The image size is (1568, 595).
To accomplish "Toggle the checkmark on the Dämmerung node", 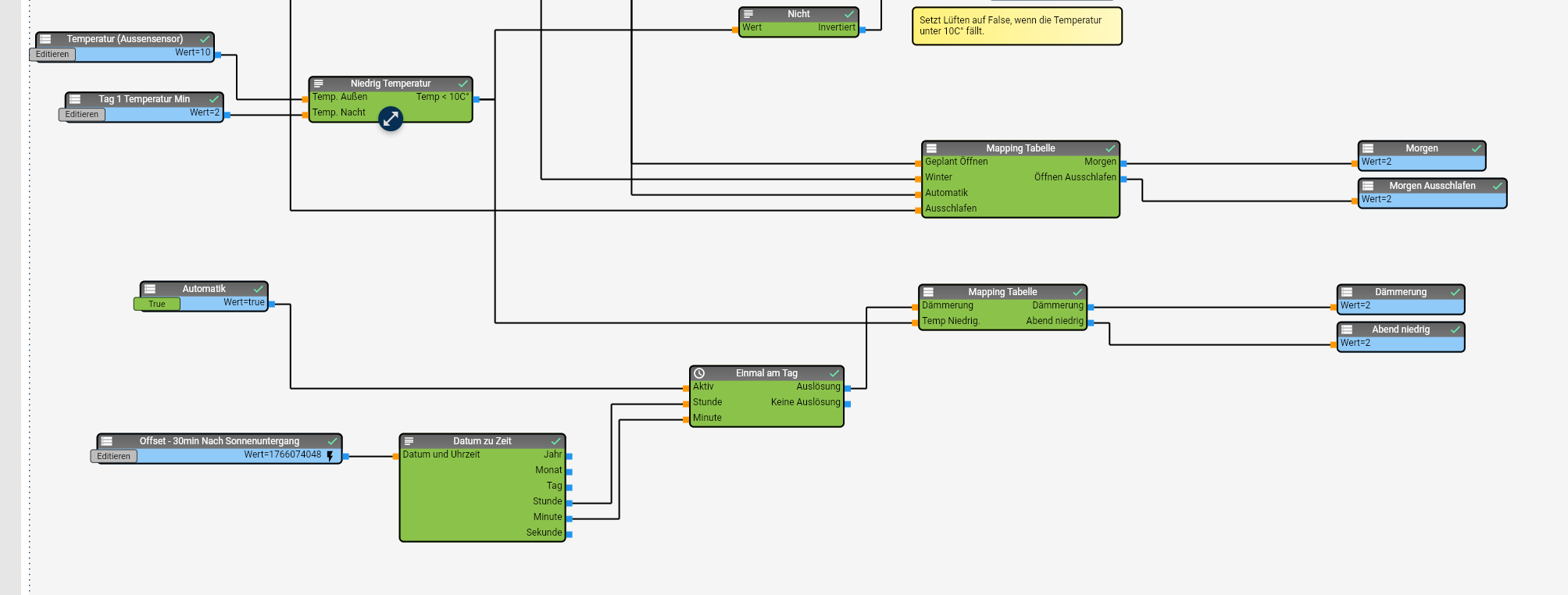I will click(1455, 292).
